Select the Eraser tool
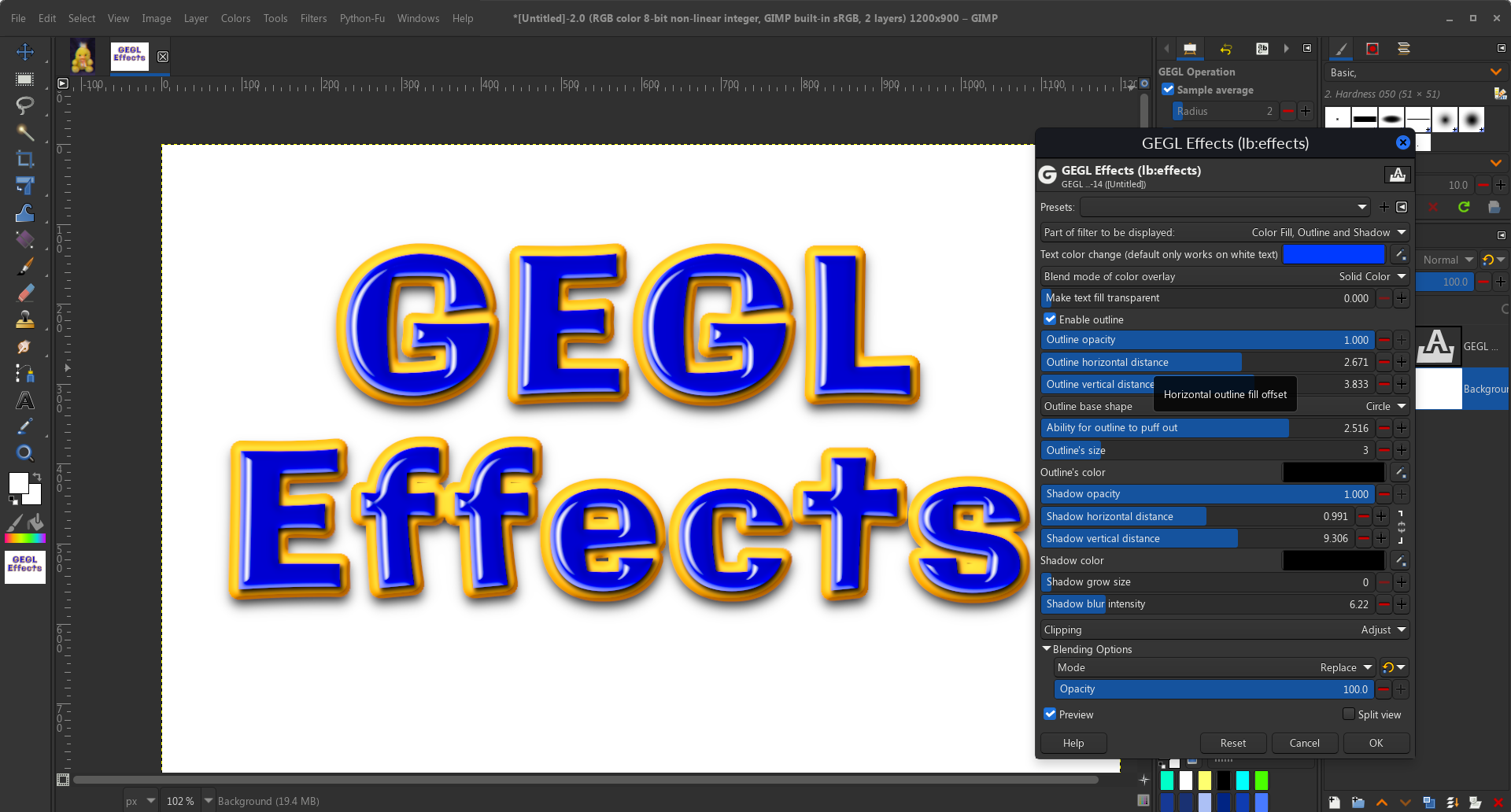This screenshot has width=1511, height=812. click(25, 293)
